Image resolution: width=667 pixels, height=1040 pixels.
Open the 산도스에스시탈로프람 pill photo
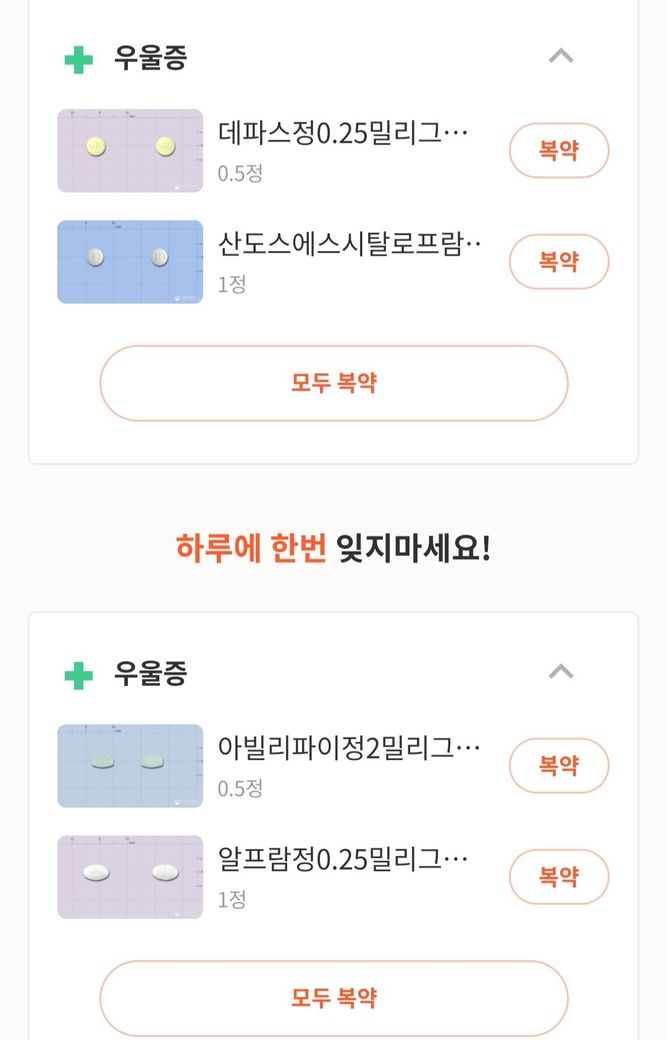tap(130, 261)
